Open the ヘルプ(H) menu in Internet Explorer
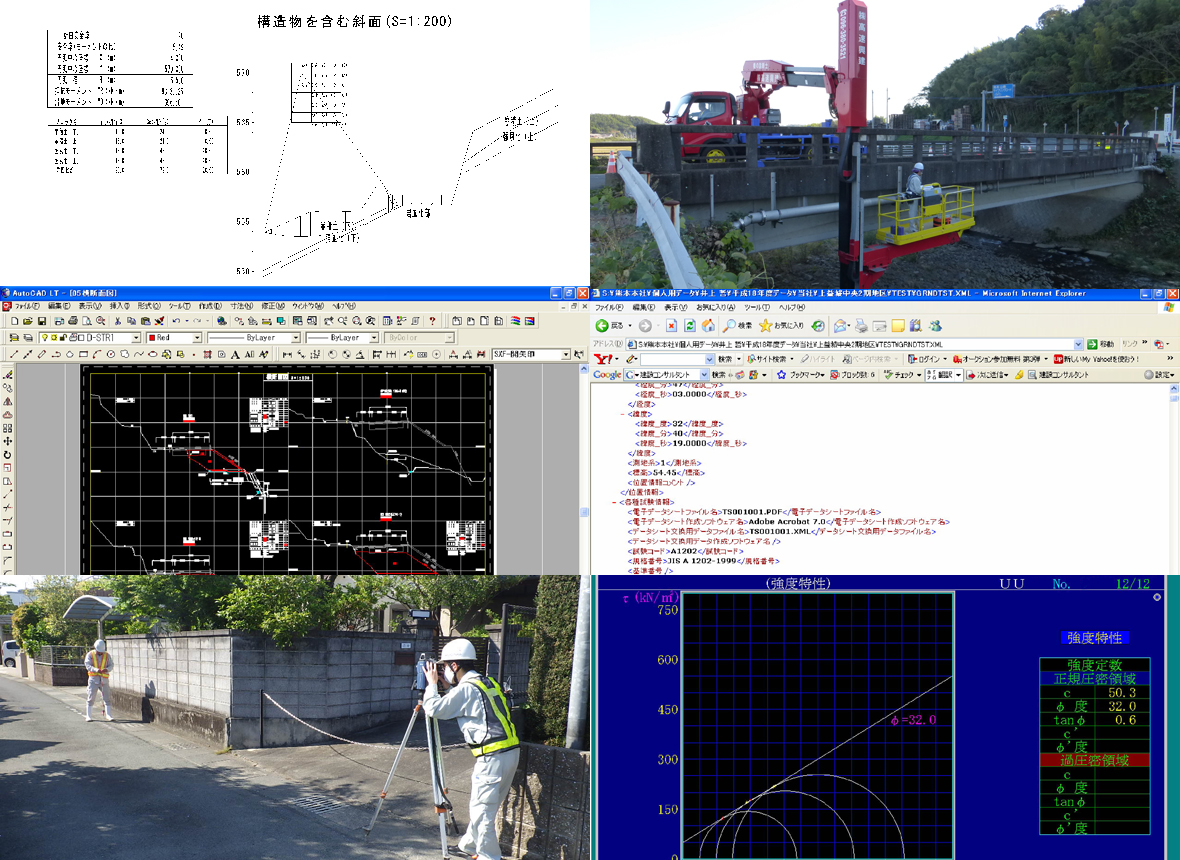This screenshot has width=1180, height=860. click(792, 308)
